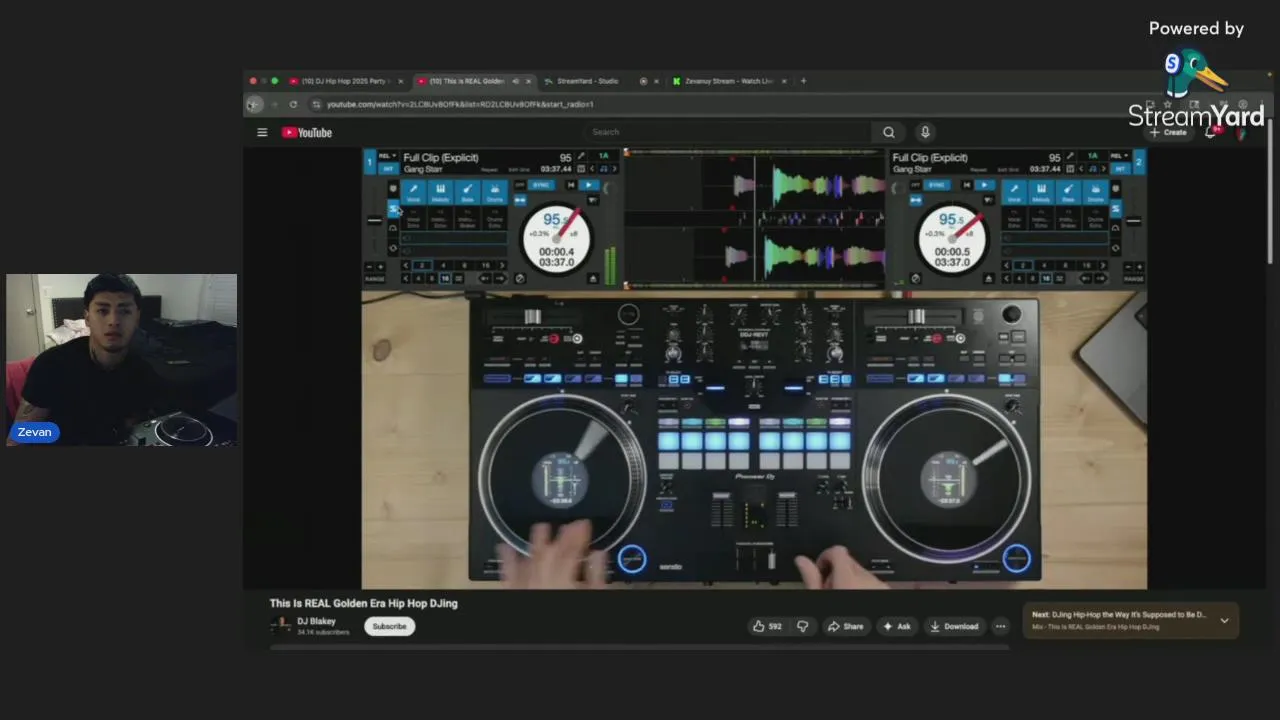This screenshot has width=1280, height=720.
Task: Open the DJ Blakey channel name link
Action: pos(316,621)
